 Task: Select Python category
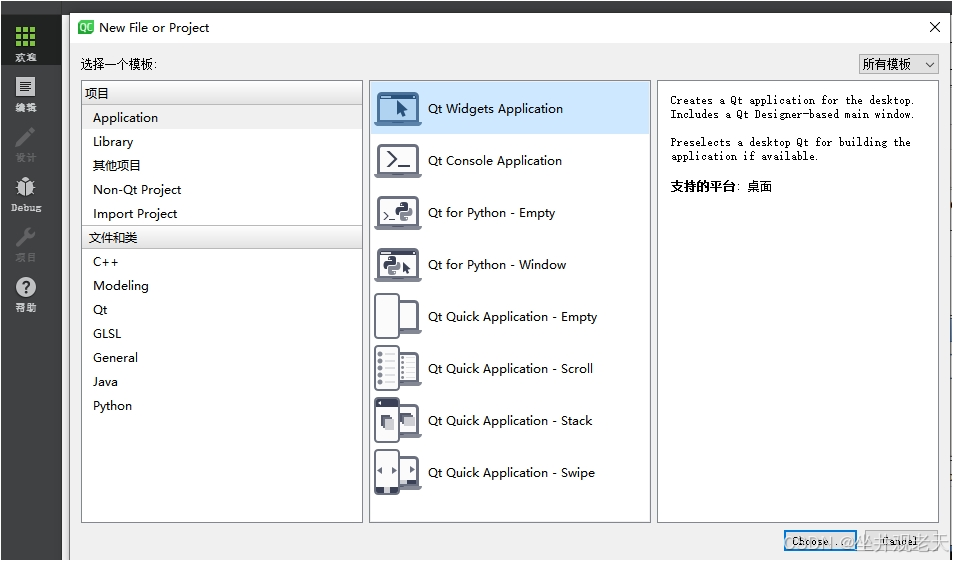coord(222,406)
